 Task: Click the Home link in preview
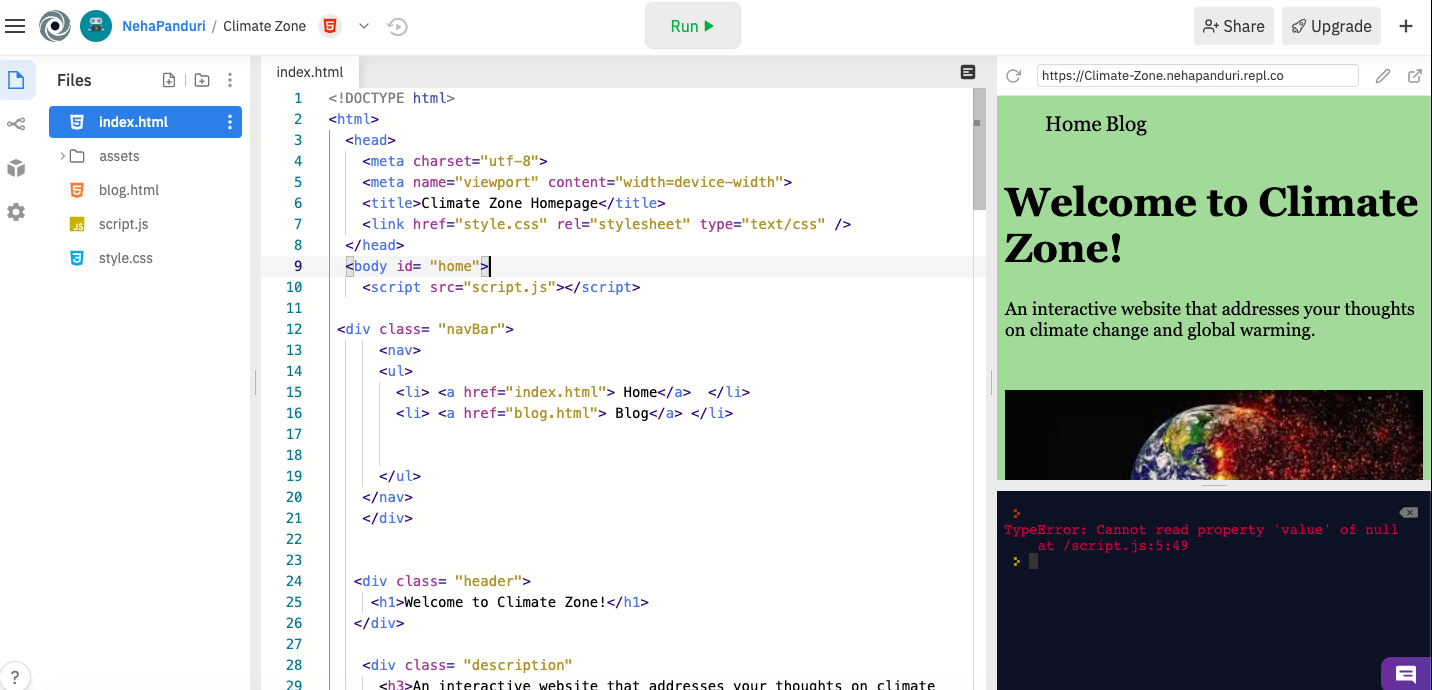tap(1073, 124)
